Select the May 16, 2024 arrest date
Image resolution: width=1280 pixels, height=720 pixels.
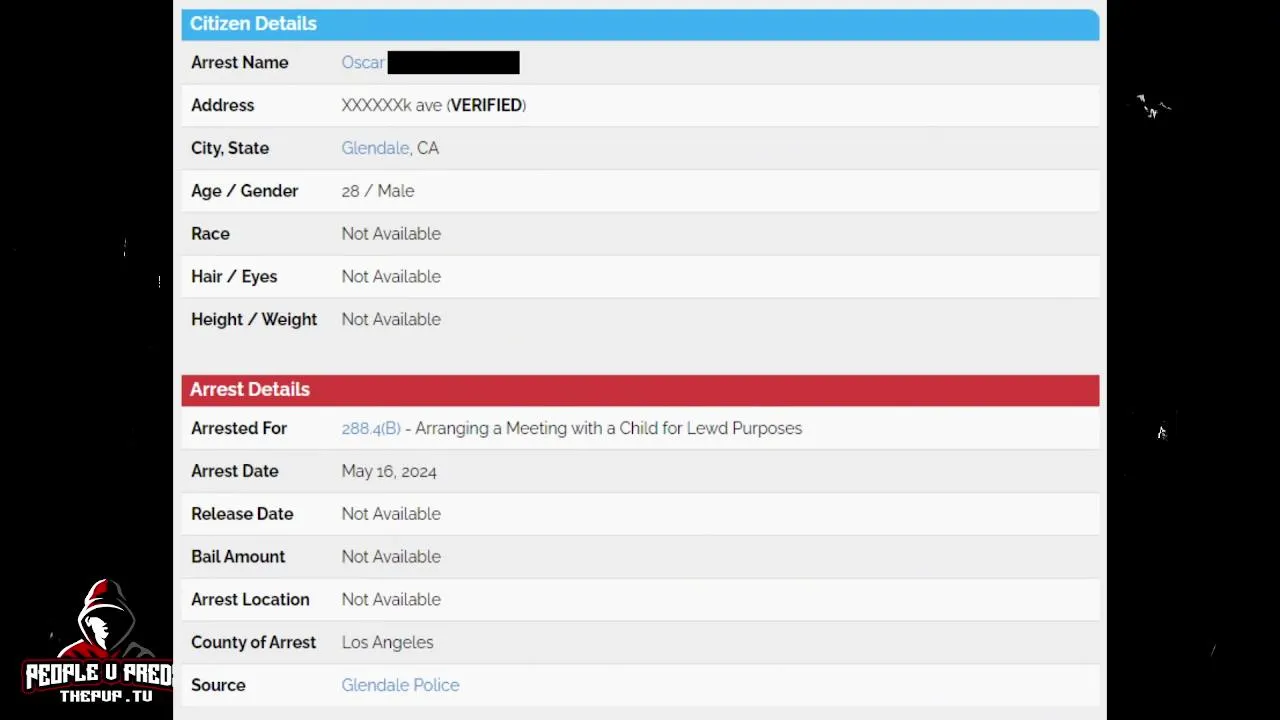(x=389, y=471)
